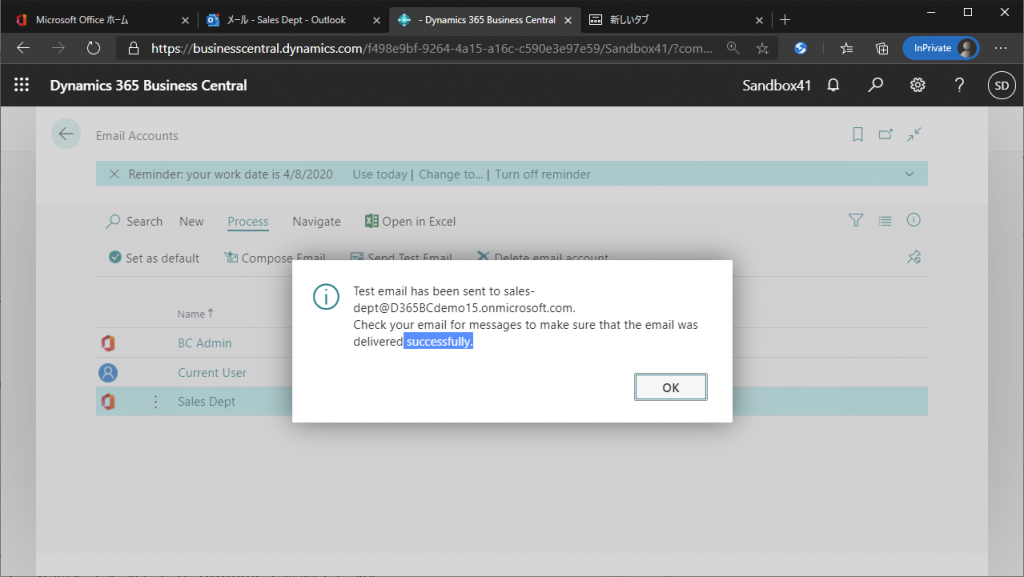Open this page in a new window

pos(886,134)
